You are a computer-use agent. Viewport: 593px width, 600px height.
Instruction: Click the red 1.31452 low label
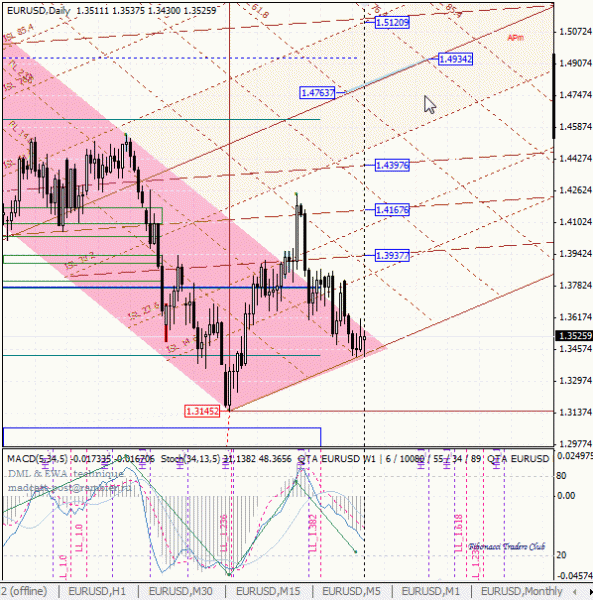coord(202,411)
